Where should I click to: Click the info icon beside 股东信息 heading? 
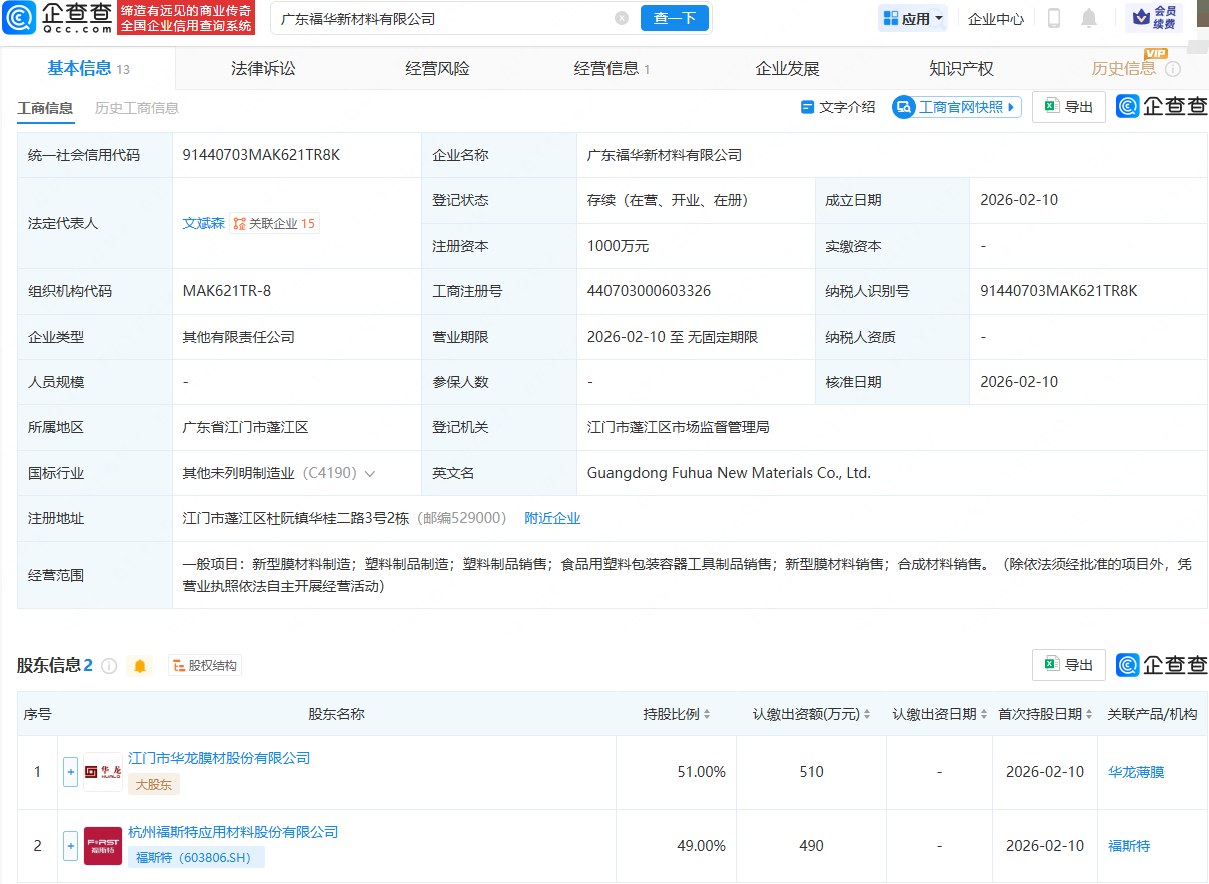coord(109,664)
